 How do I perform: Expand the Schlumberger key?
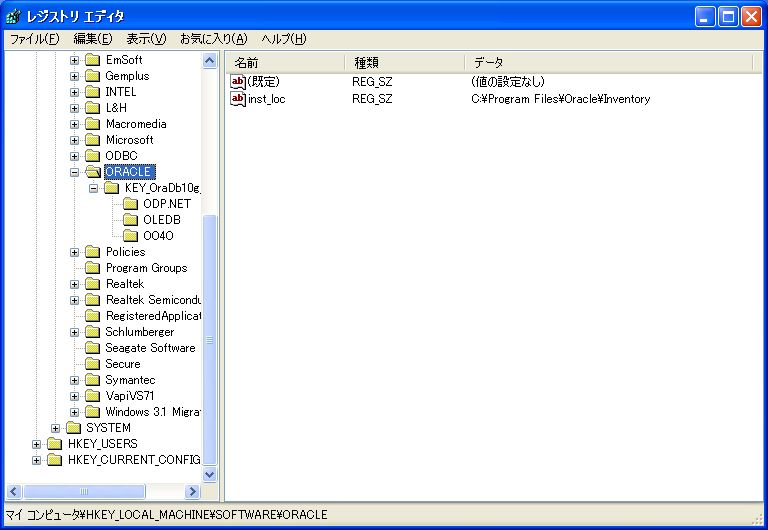[x=74, y=332]
